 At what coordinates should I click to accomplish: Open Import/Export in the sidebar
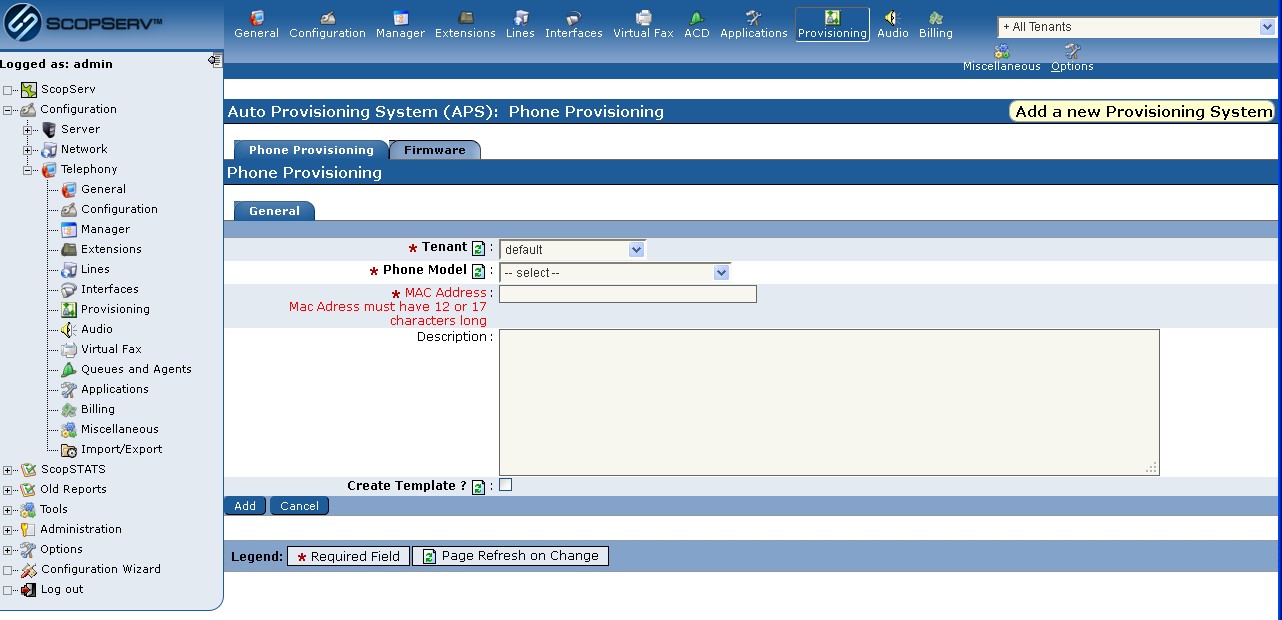[121, 449]
